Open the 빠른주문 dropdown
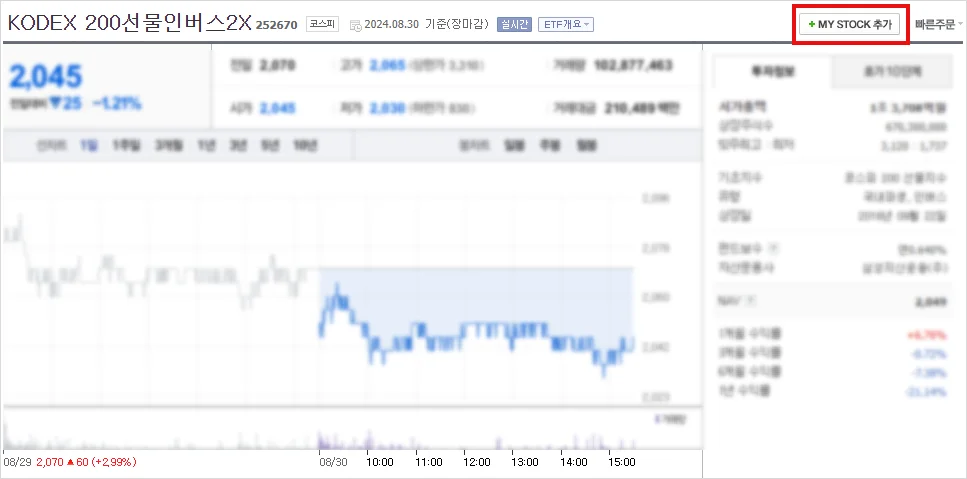 pyautogui.click(x=940, y=25)
